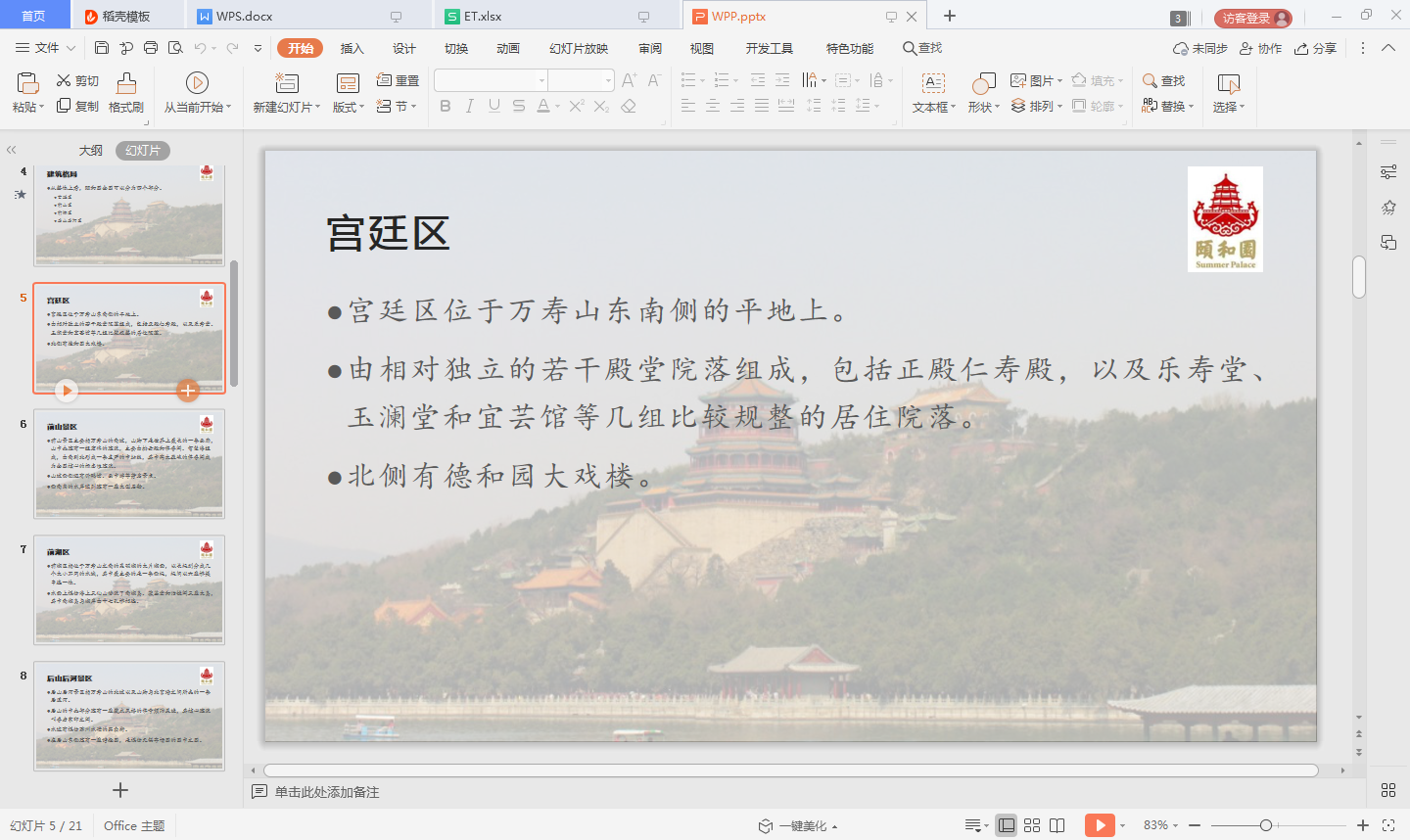The width and height of the screenshot is (1410, 840).
Task: Click the Redo arrow icon
Action: pos(232,48)
